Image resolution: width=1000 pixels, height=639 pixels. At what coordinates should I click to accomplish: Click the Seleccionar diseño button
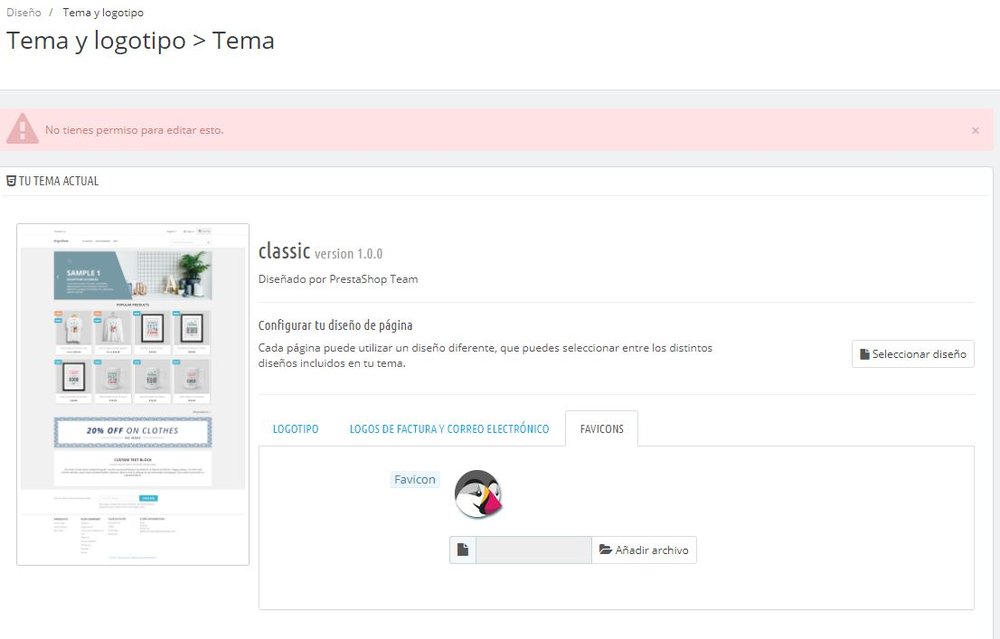[913, 353]
